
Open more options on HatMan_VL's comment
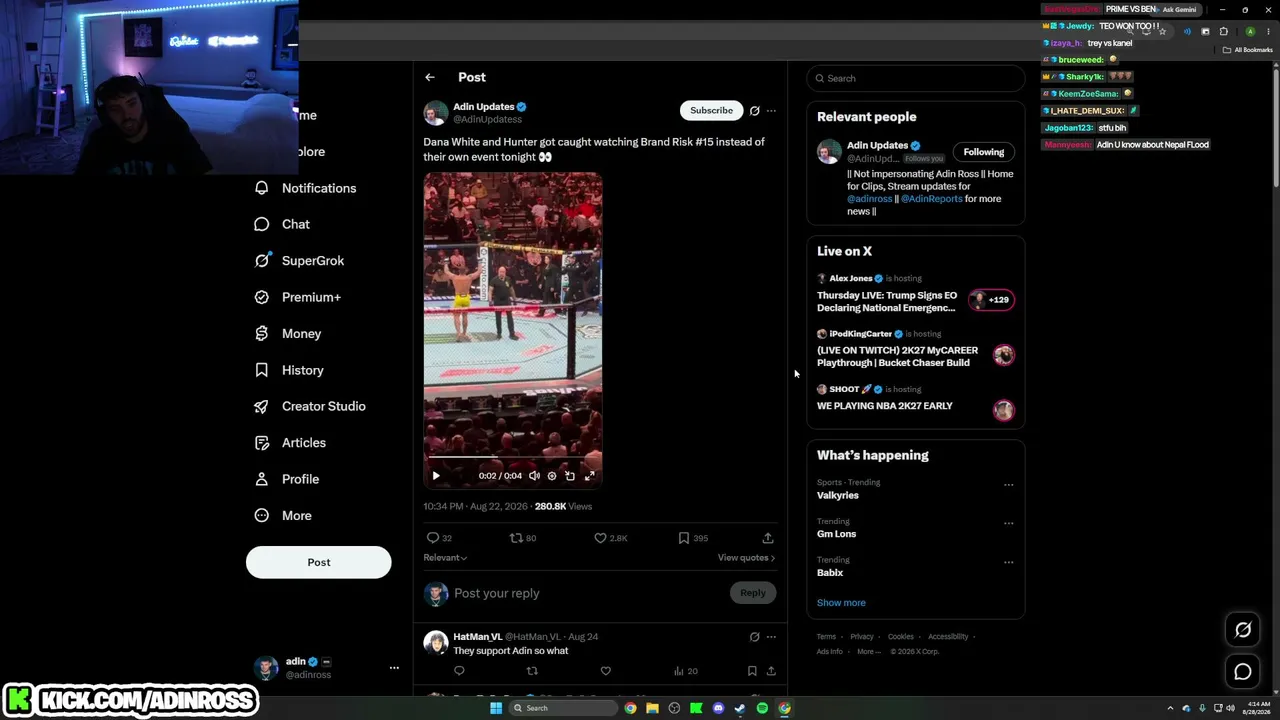pyautogui.click(x=771, y=637)
